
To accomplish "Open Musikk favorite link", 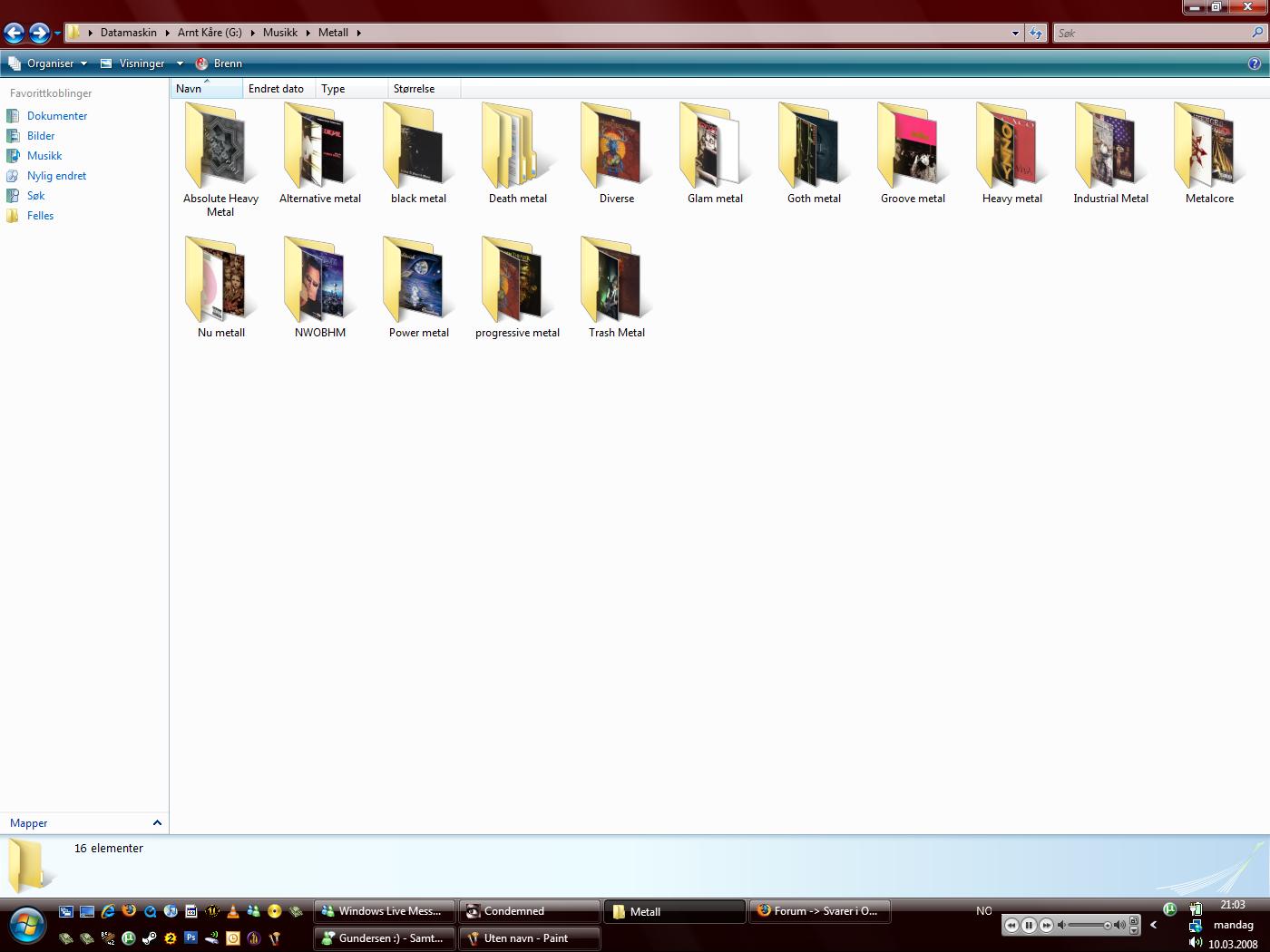I will [x=44, y=156].
